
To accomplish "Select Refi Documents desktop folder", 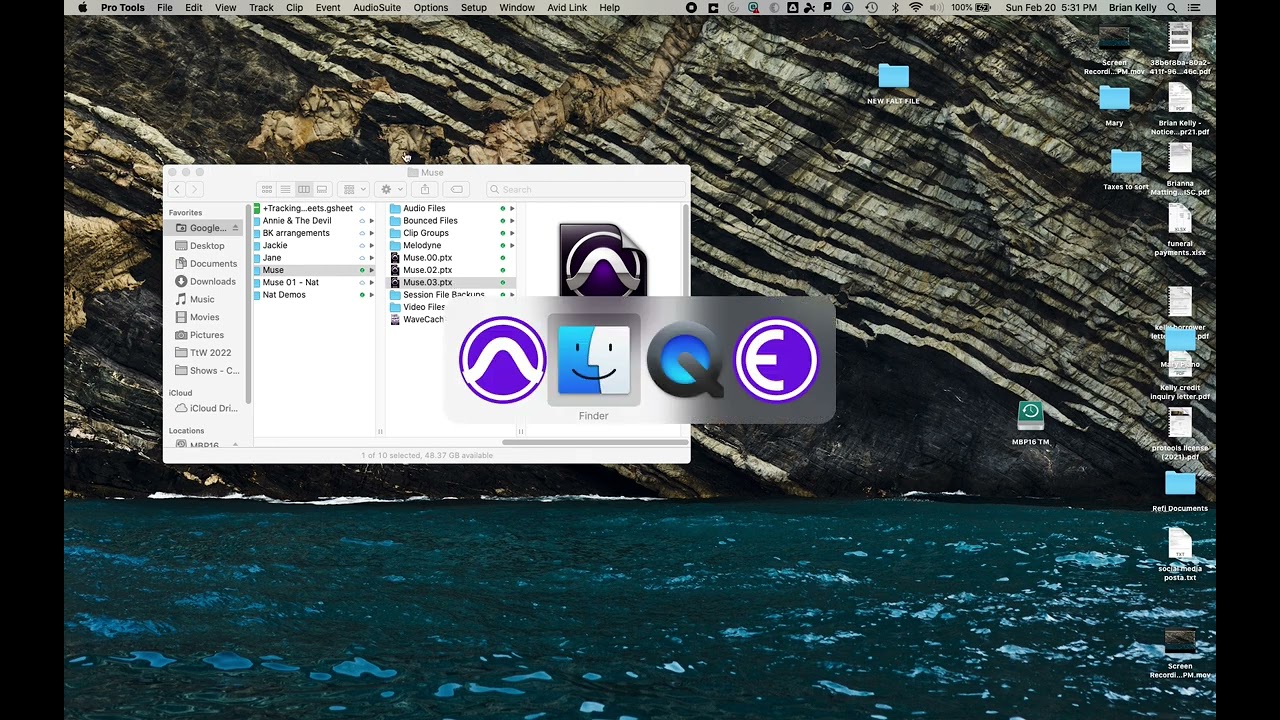I will pos(1180,491).
